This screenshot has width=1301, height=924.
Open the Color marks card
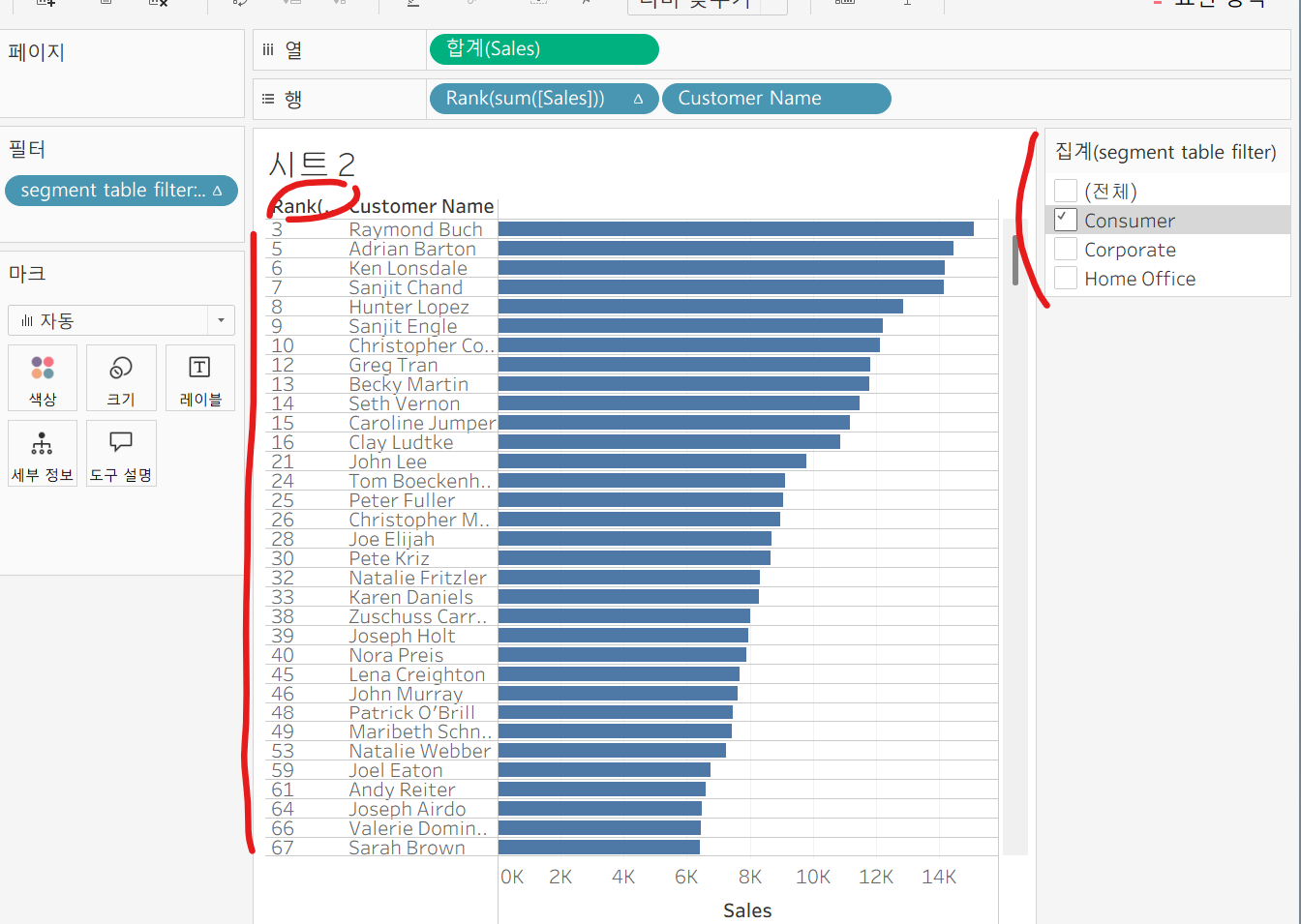coord(43,378)
